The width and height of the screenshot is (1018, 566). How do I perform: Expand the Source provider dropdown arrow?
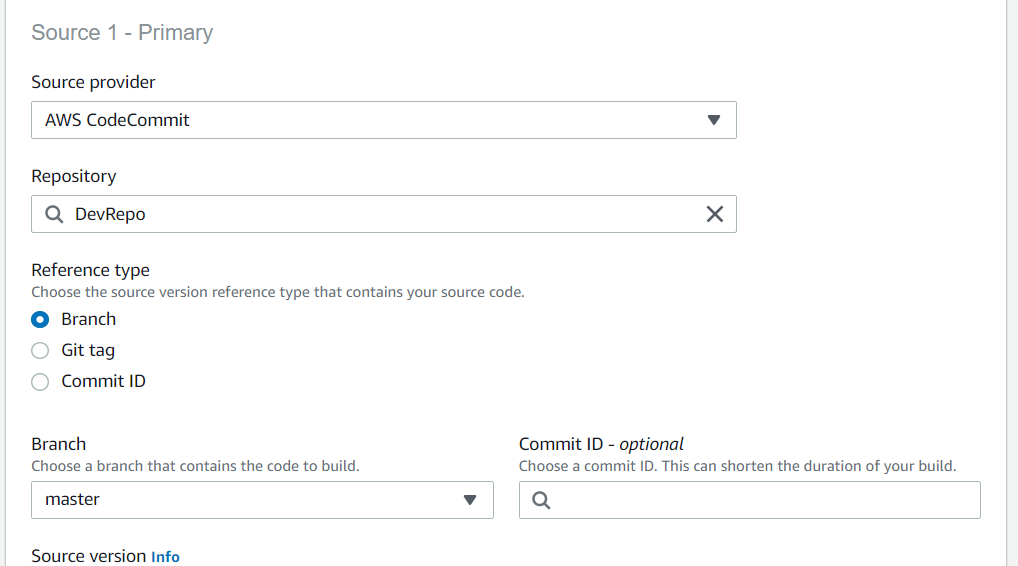pyautogui.click(x=713, y=120)
